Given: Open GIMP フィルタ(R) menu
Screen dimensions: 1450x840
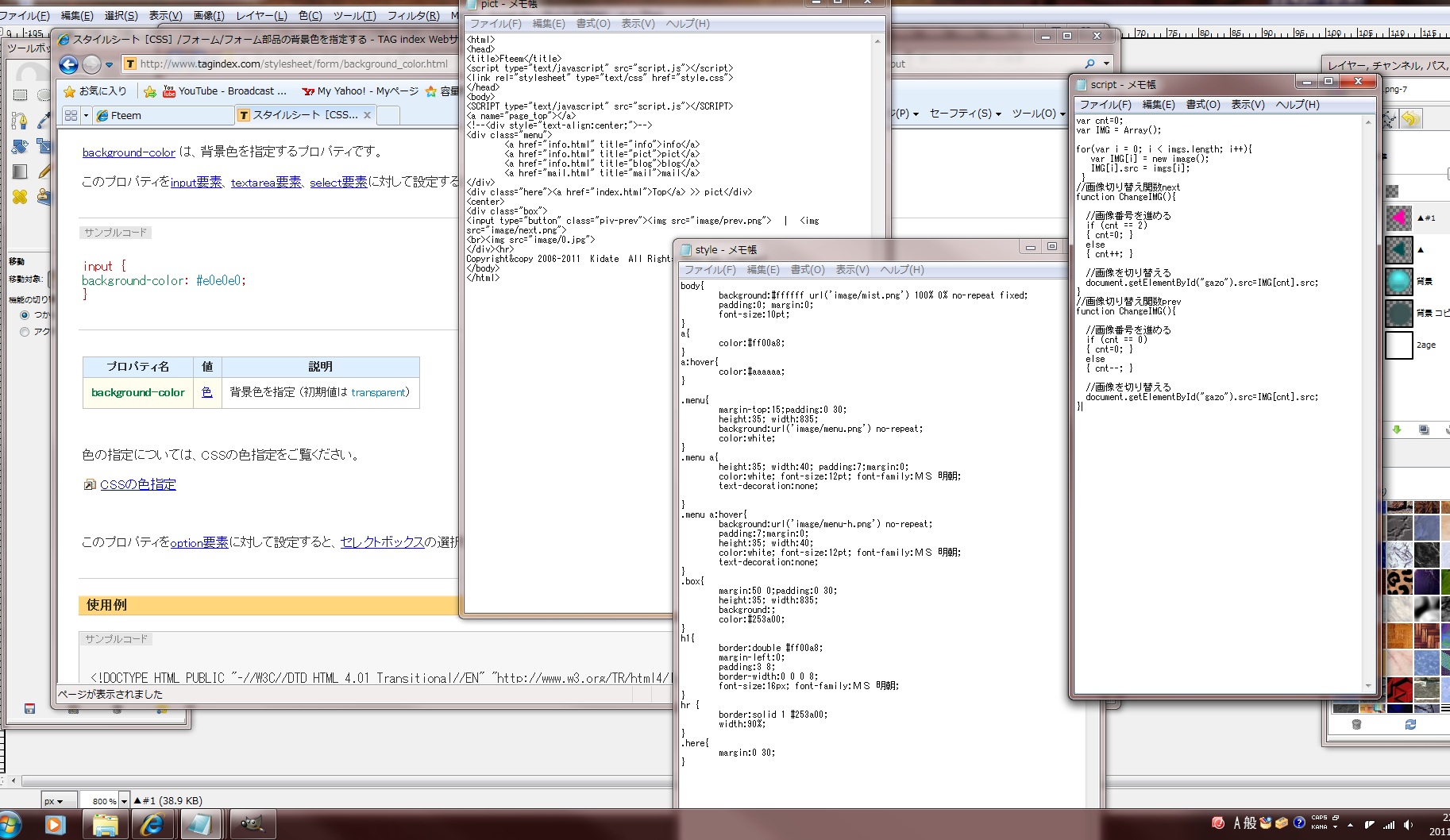Looking at the screenshot, I should tap(413, 15).
